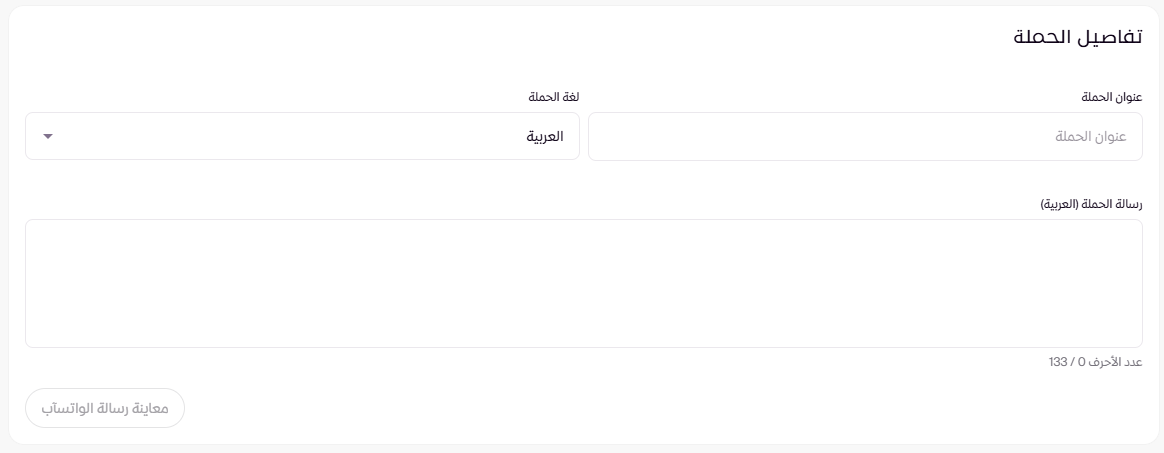
Task: Click the لغة الحملة field label
Action: (554, 97)
